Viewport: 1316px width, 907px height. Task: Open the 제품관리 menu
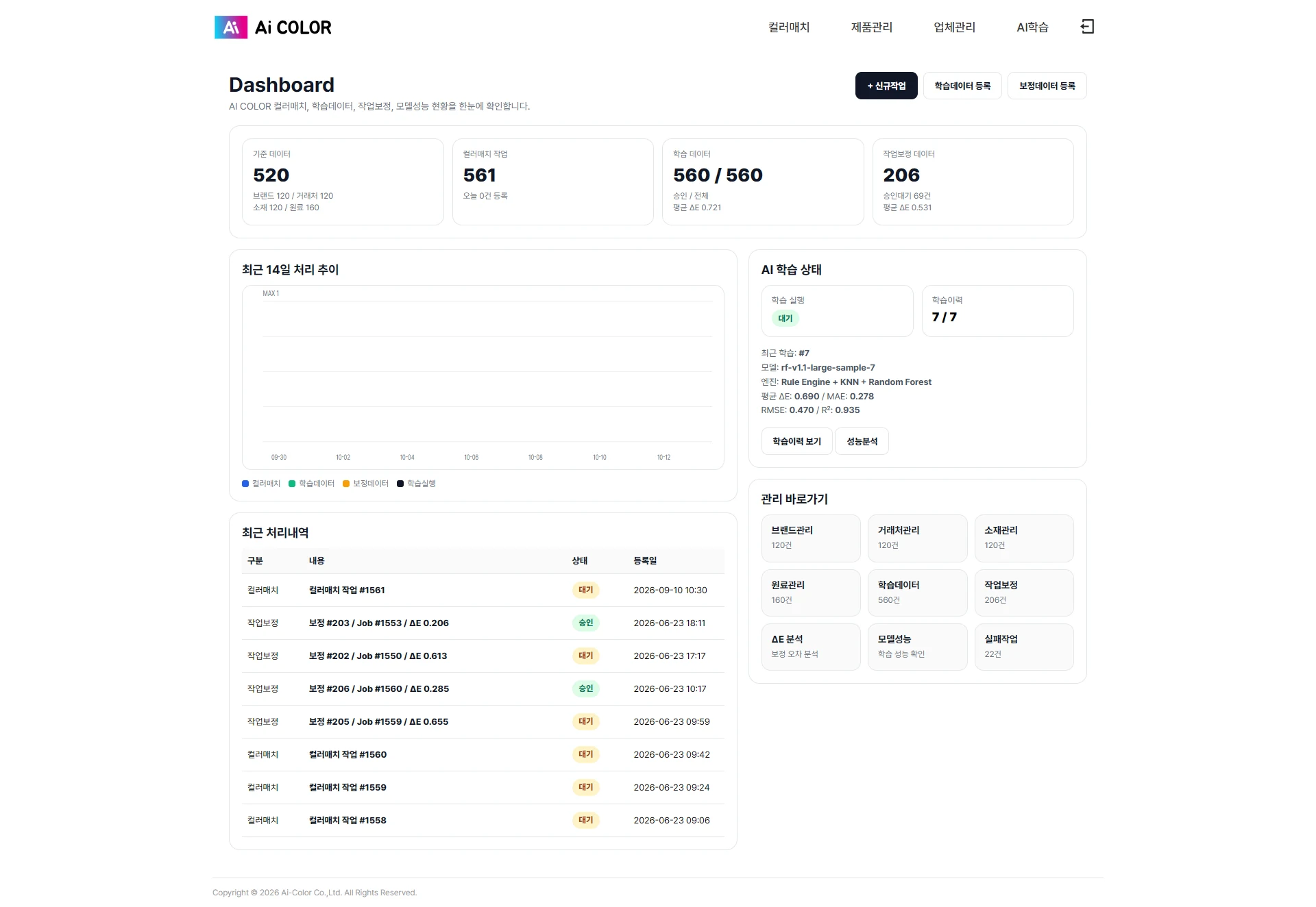[x=872, y=27]
